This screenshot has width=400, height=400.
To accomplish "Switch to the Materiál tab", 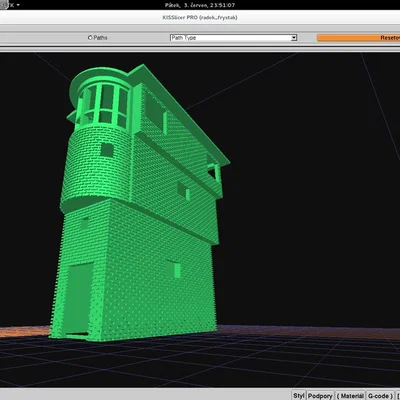I will coord(350,396).
